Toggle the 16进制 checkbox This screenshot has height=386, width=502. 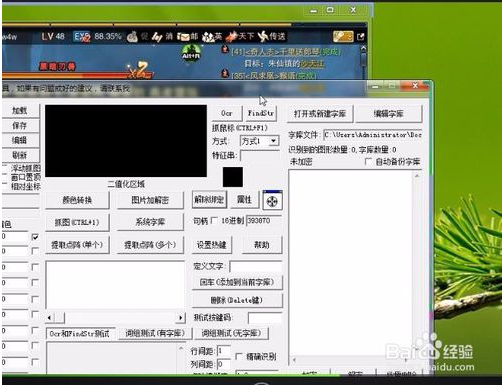(x=215, y=220)
